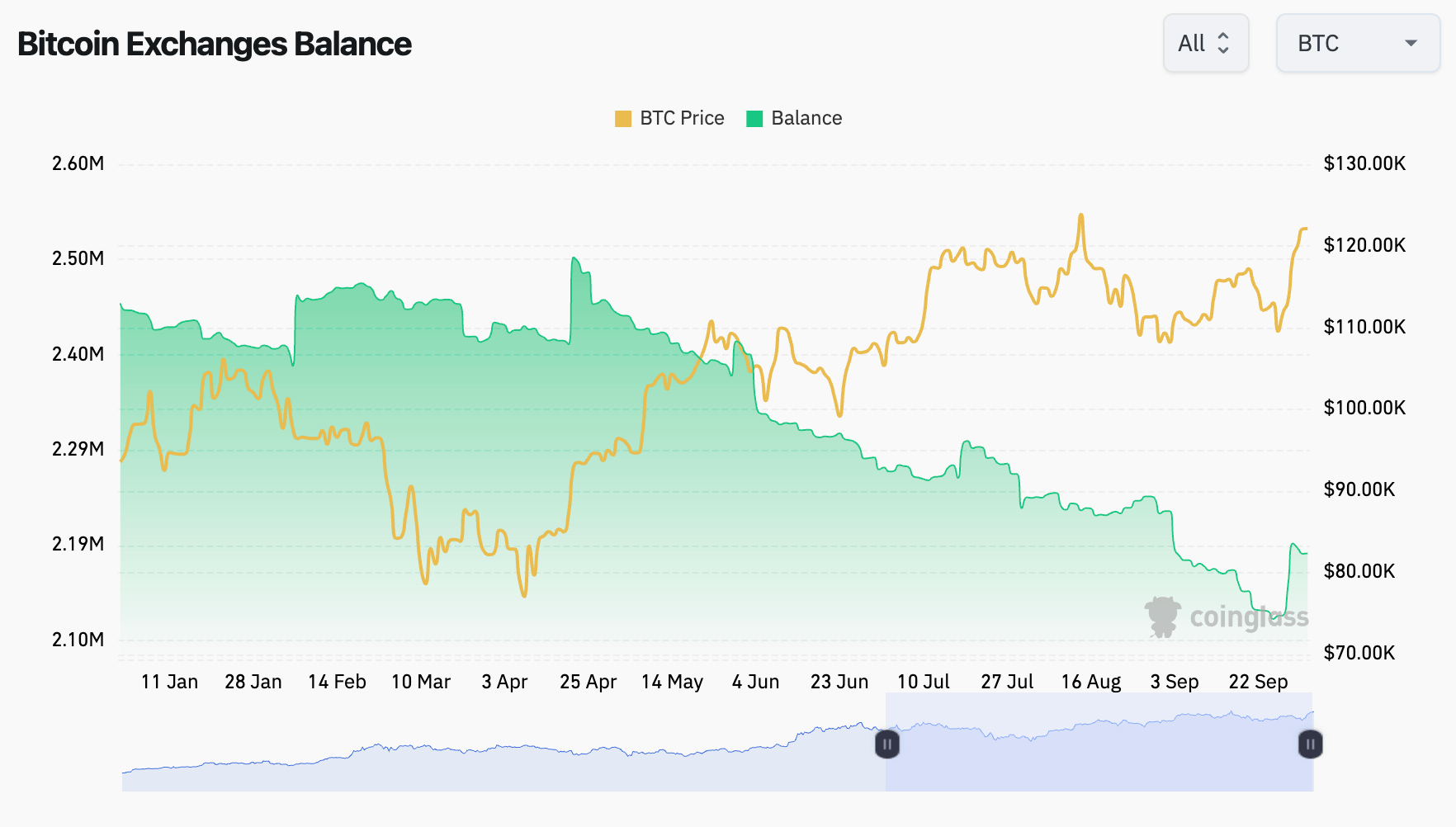This screenshot has height=827, width=1456.
Task: Click the up arrow on the All exchange stepper
Action: (x=1224, y=35)
